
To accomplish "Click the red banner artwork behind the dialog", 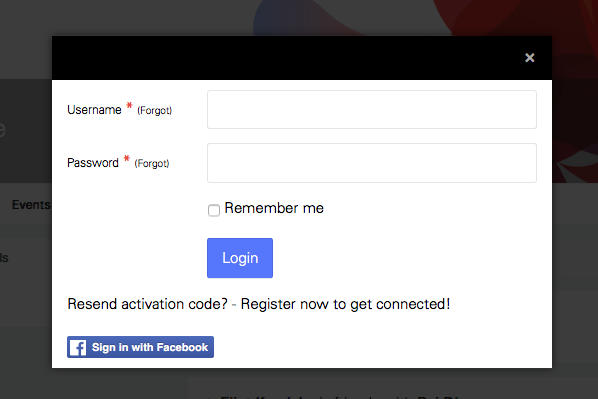I will coord(575,114).
